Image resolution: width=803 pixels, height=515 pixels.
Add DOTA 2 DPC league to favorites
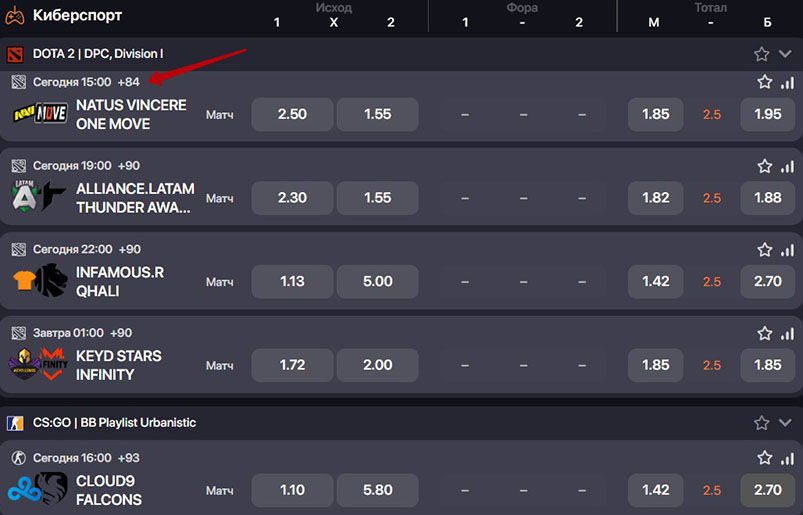point(762,54)
